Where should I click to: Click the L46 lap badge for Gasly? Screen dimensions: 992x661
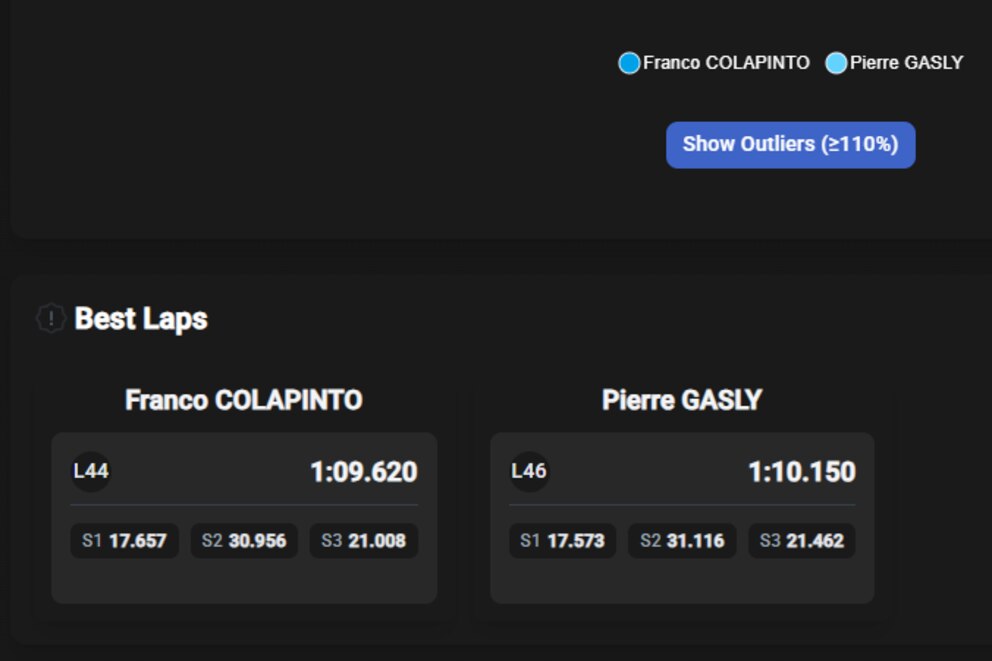tap(529, 471)
